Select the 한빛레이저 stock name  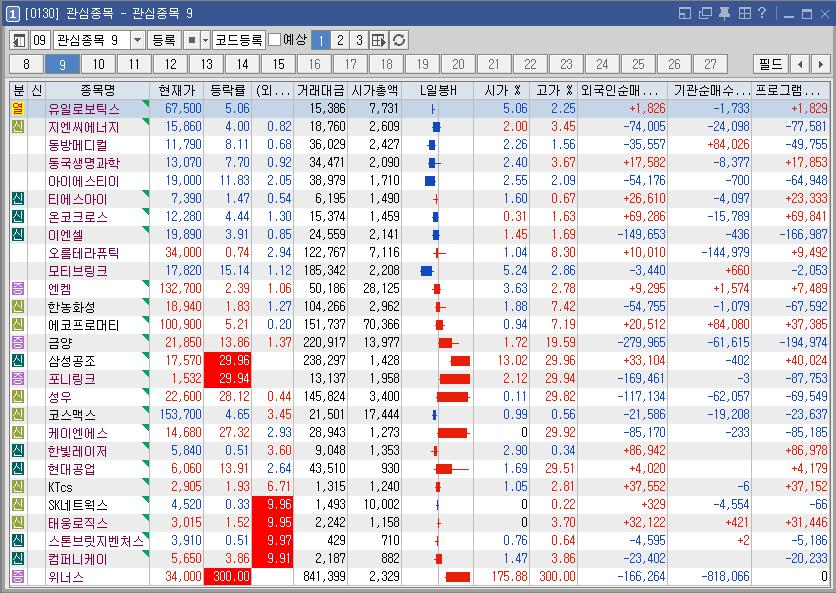pos(78,451)
